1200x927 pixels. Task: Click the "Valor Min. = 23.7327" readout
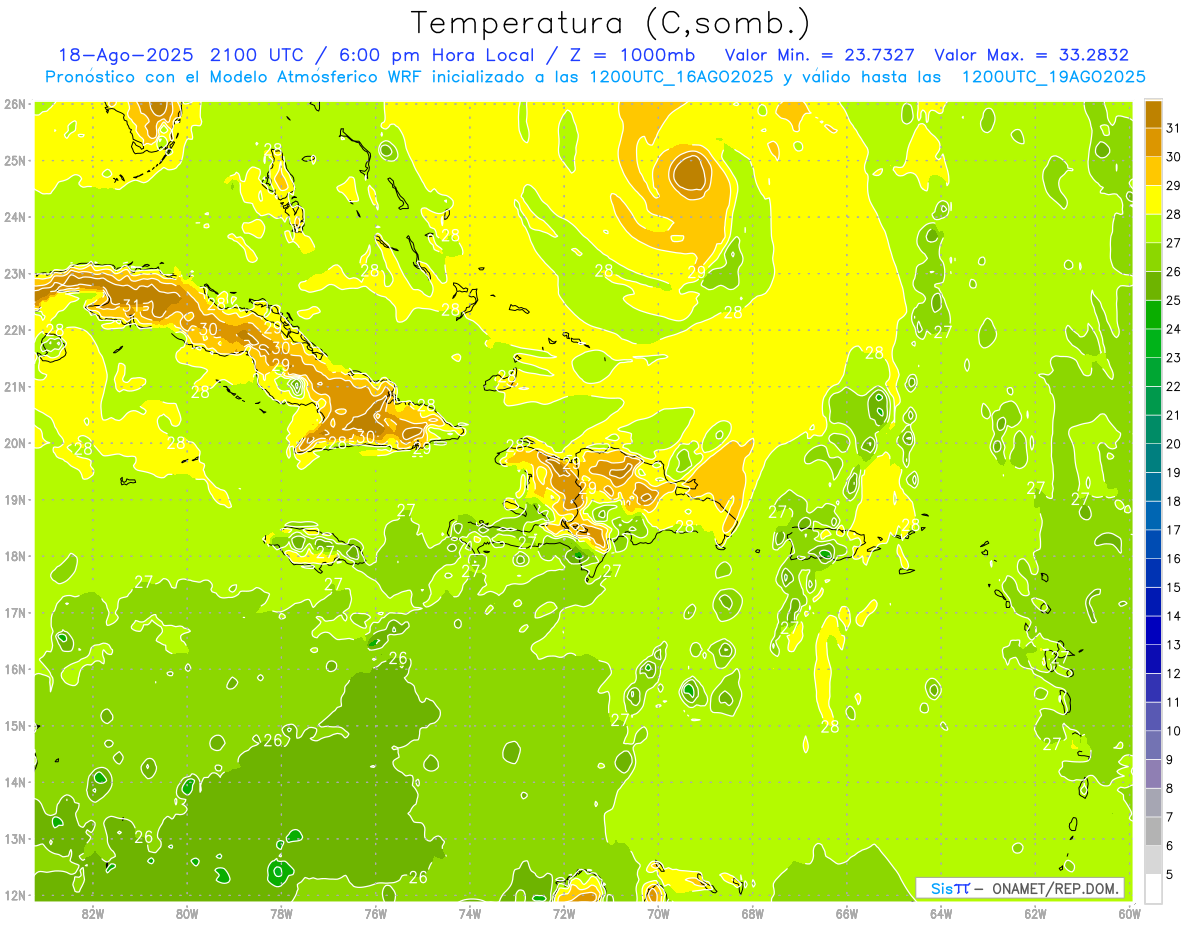[x=820, y=56]
